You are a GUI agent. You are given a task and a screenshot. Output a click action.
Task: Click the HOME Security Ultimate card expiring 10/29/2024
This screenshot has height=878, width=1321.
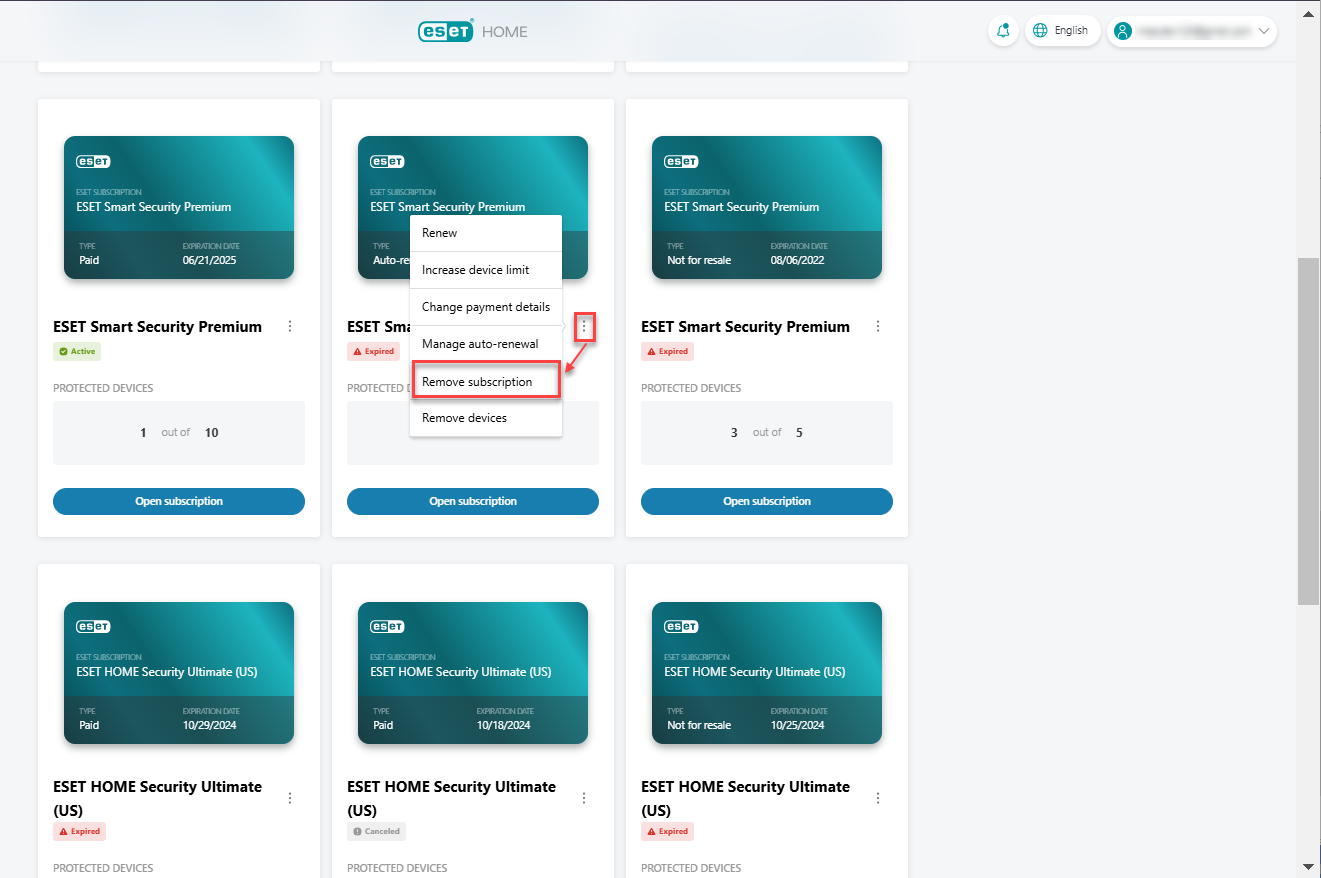point(179,672)
